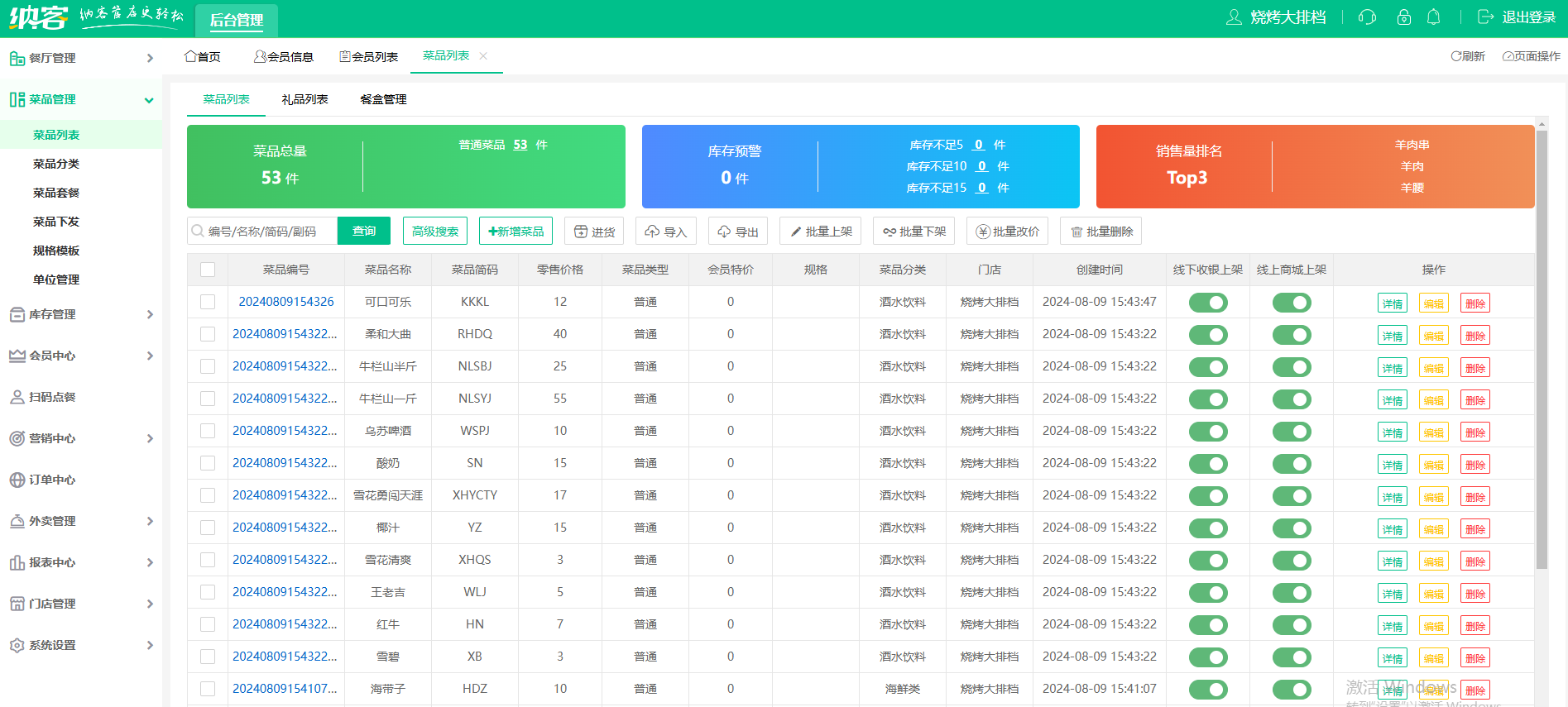
Task: Expand the 库存管理 menu chevron
Action: pos(150,314)
